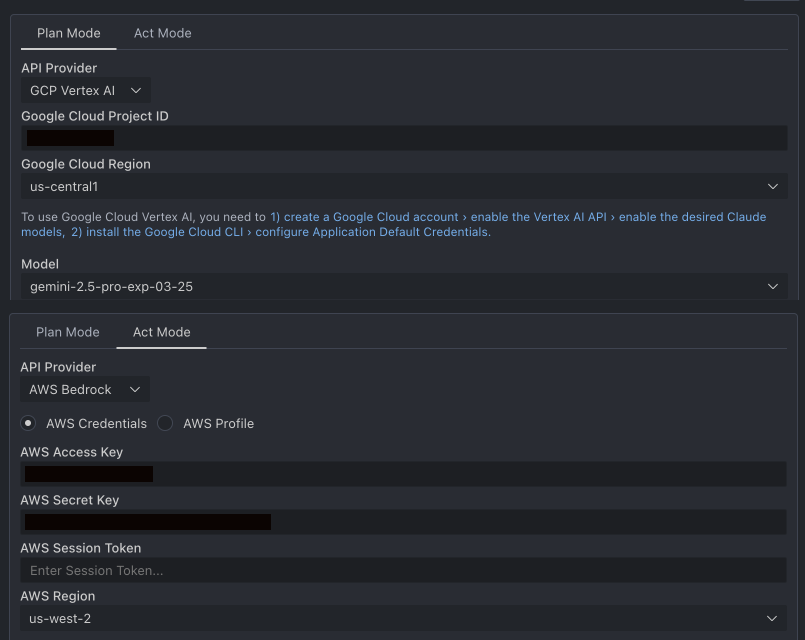Select the AWS Credentials radio button
The height and width of the screenshot is (640, 805).
coord(28,423)
